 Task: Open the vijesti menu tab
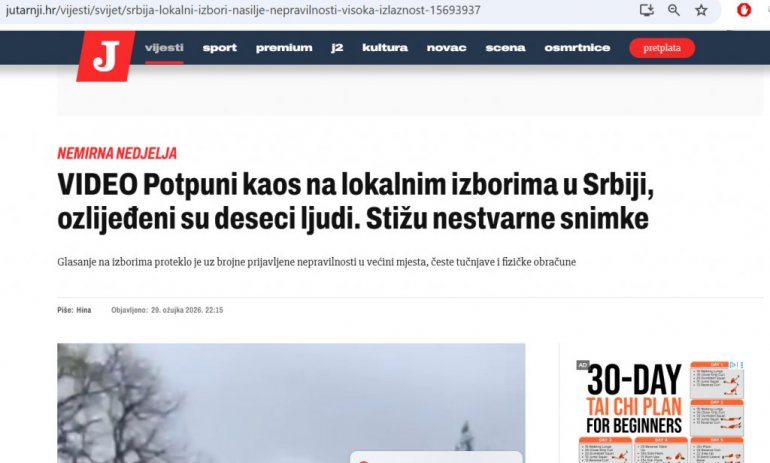tap(164, 48)
